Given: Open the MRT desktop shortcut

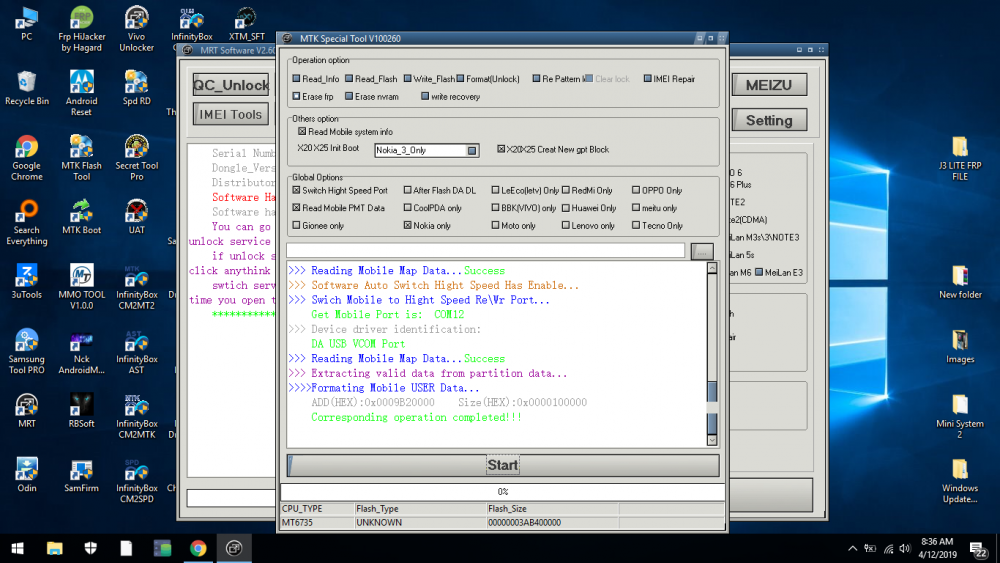Looking at the screenshot, I should pyautogui.click(x=27, y=411).
